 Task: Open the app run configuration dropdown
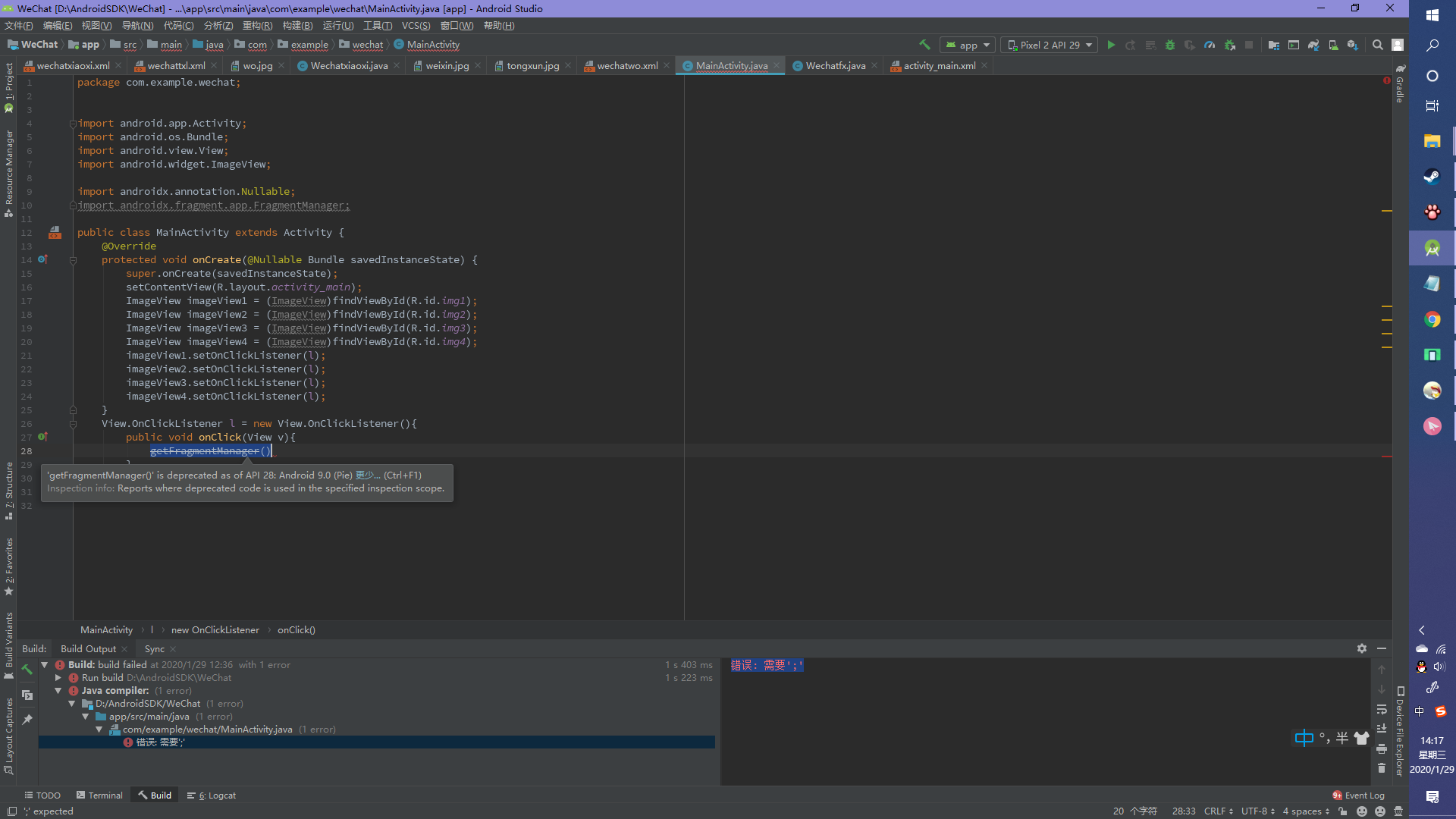coord(967,45)
